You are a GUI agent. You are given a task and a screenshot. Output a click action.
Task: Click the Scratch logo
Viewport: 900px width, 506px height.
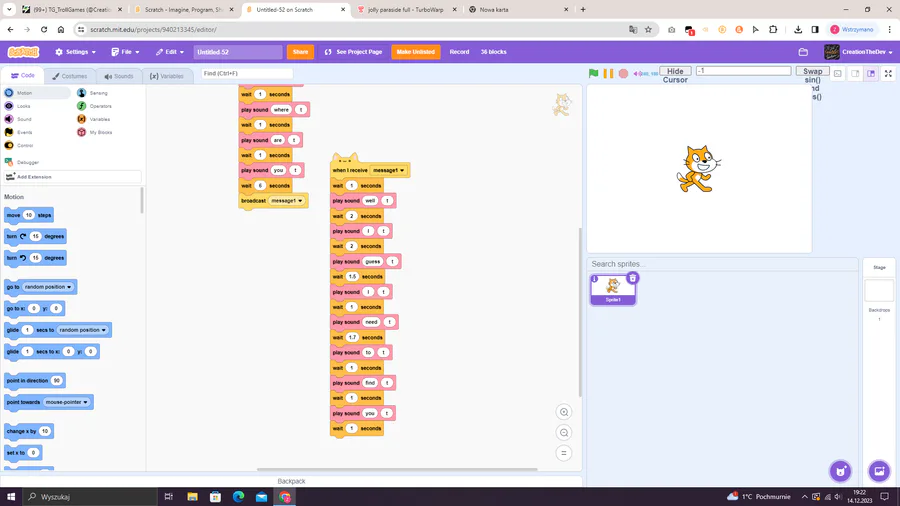point(24,52)
